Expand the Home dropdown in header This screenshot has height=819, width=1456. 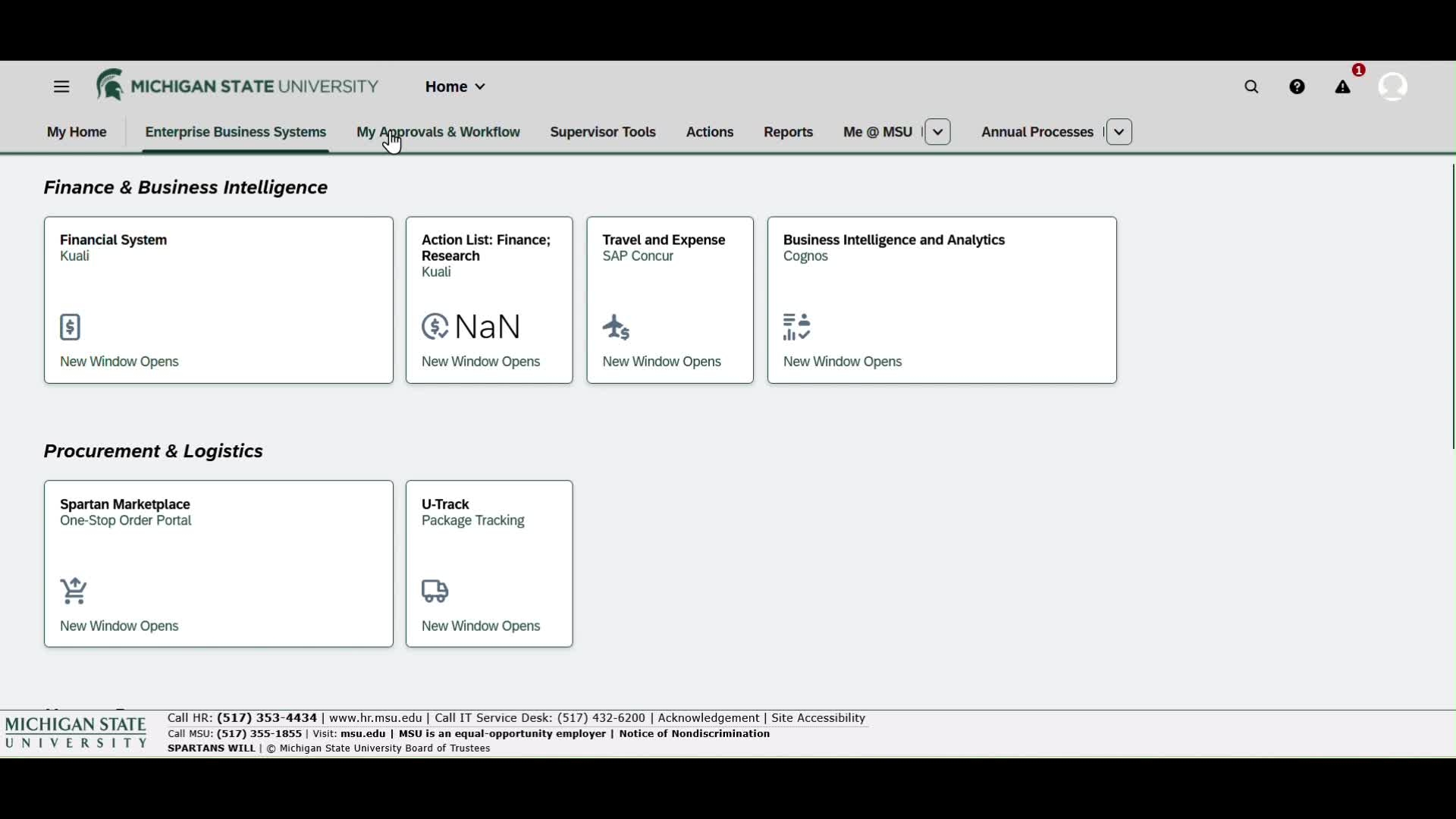456,87
